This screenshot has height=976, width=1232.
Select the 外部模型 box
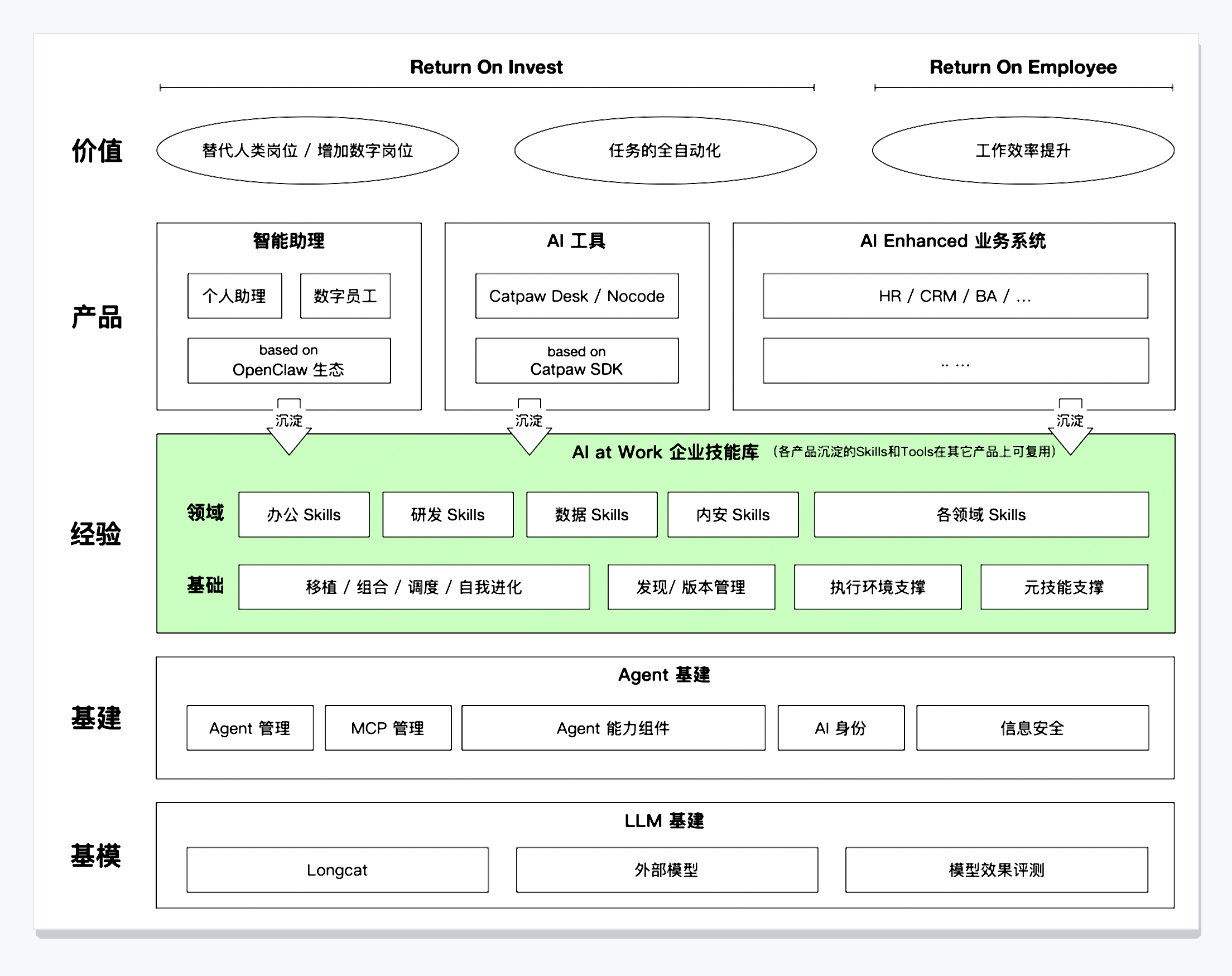pos(667,871)
